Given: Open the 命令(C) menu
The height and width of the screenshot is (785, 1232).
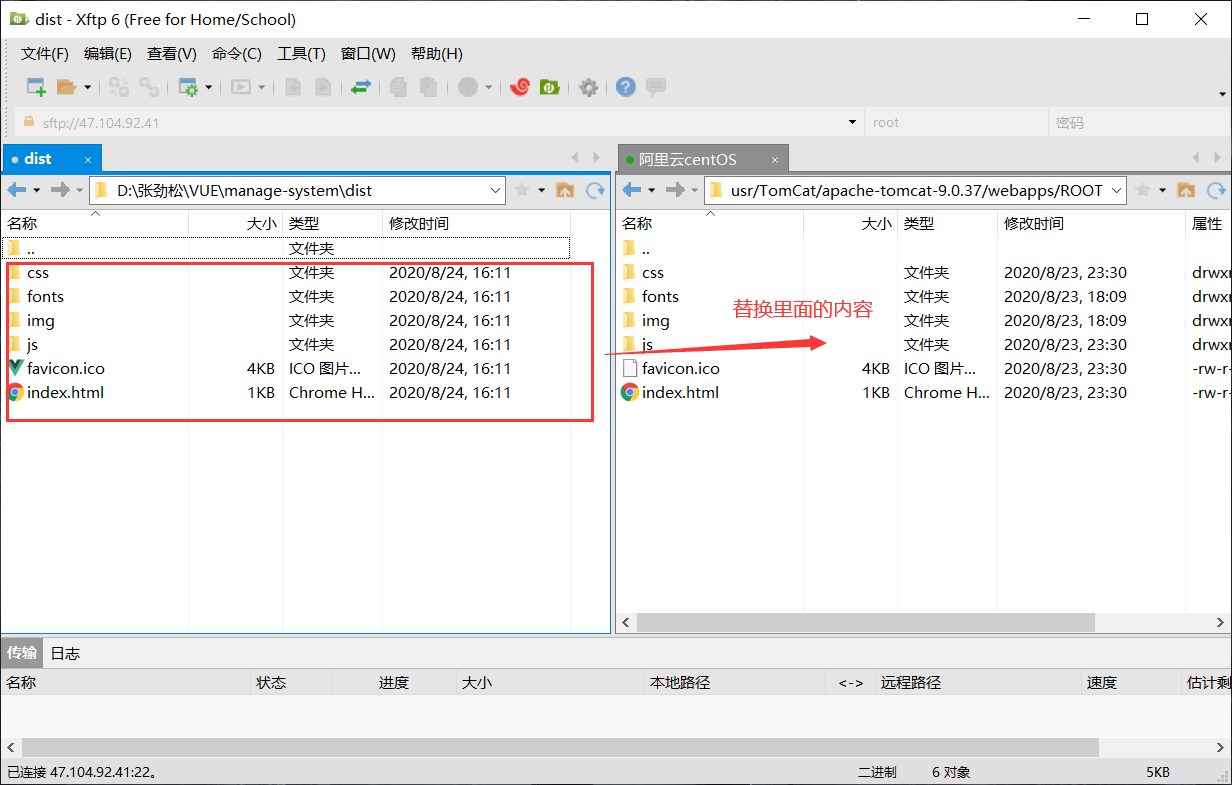Looking at the screenshot, I should [237, 54].
